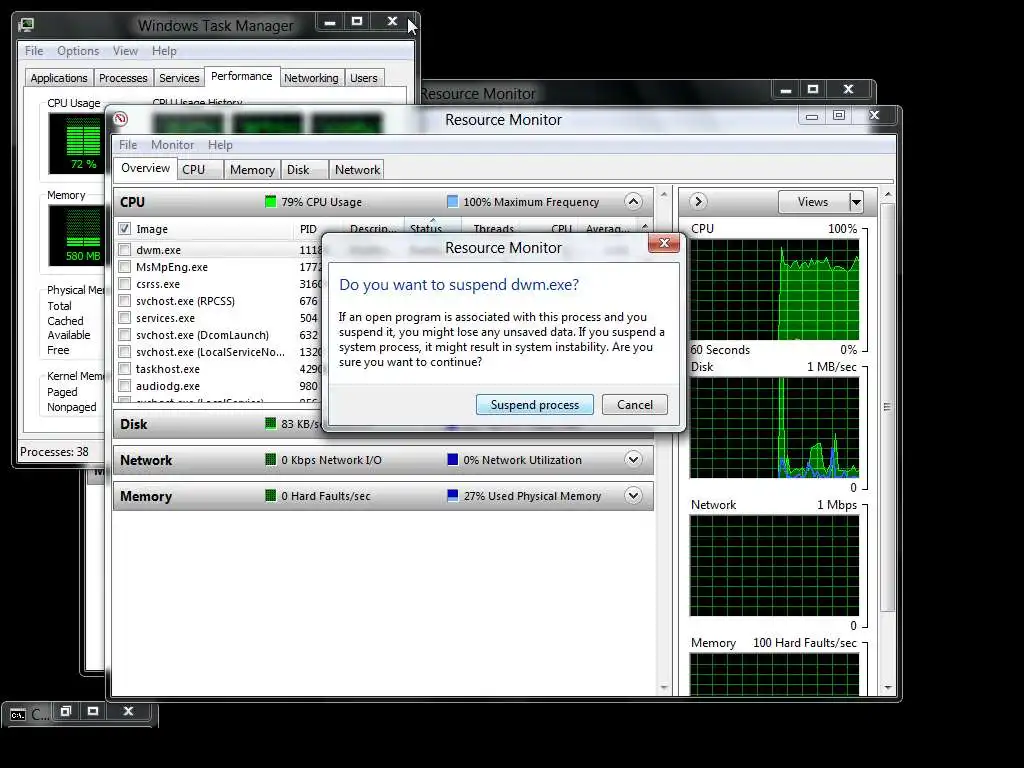Click the green Network I/O indicator square
This screenshot has height=768, width=1024.
coord(270,460)
